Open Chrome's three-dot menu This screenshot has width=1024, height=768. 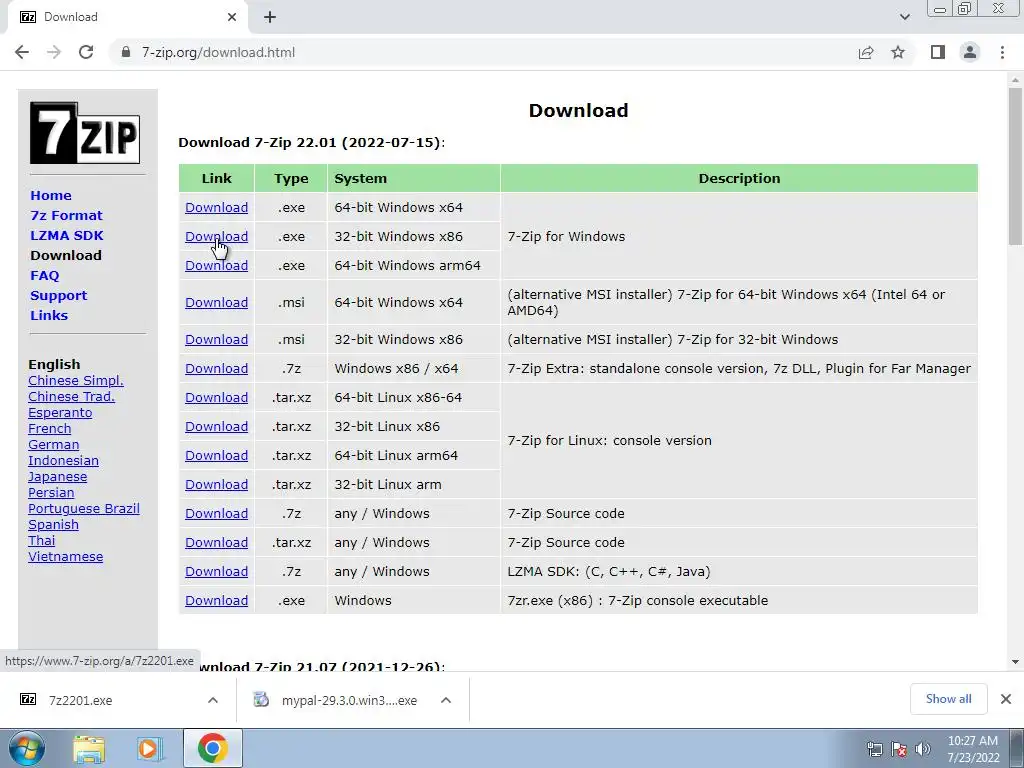tap(1002, 52)
